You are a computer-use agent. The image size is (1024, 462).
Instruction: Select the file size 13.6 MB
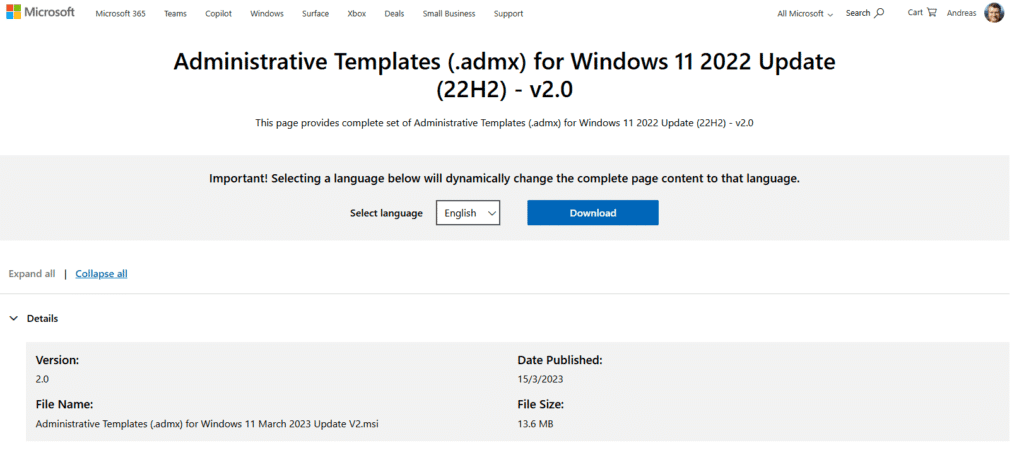tap(536, 424)
